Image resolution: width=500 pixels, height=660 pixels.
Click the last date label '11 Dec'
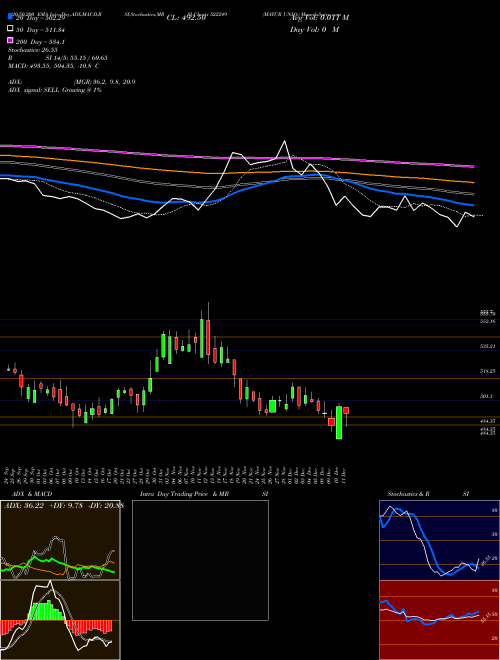(344, 475)
